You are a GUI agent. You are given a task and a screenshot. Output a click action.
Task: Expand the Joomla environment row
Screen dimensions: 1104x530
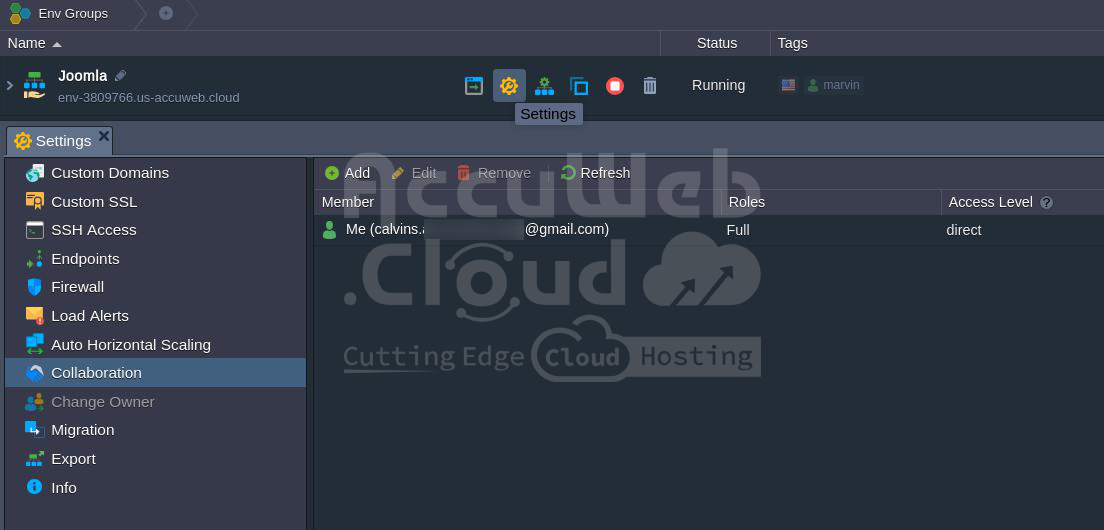[10, 86]
